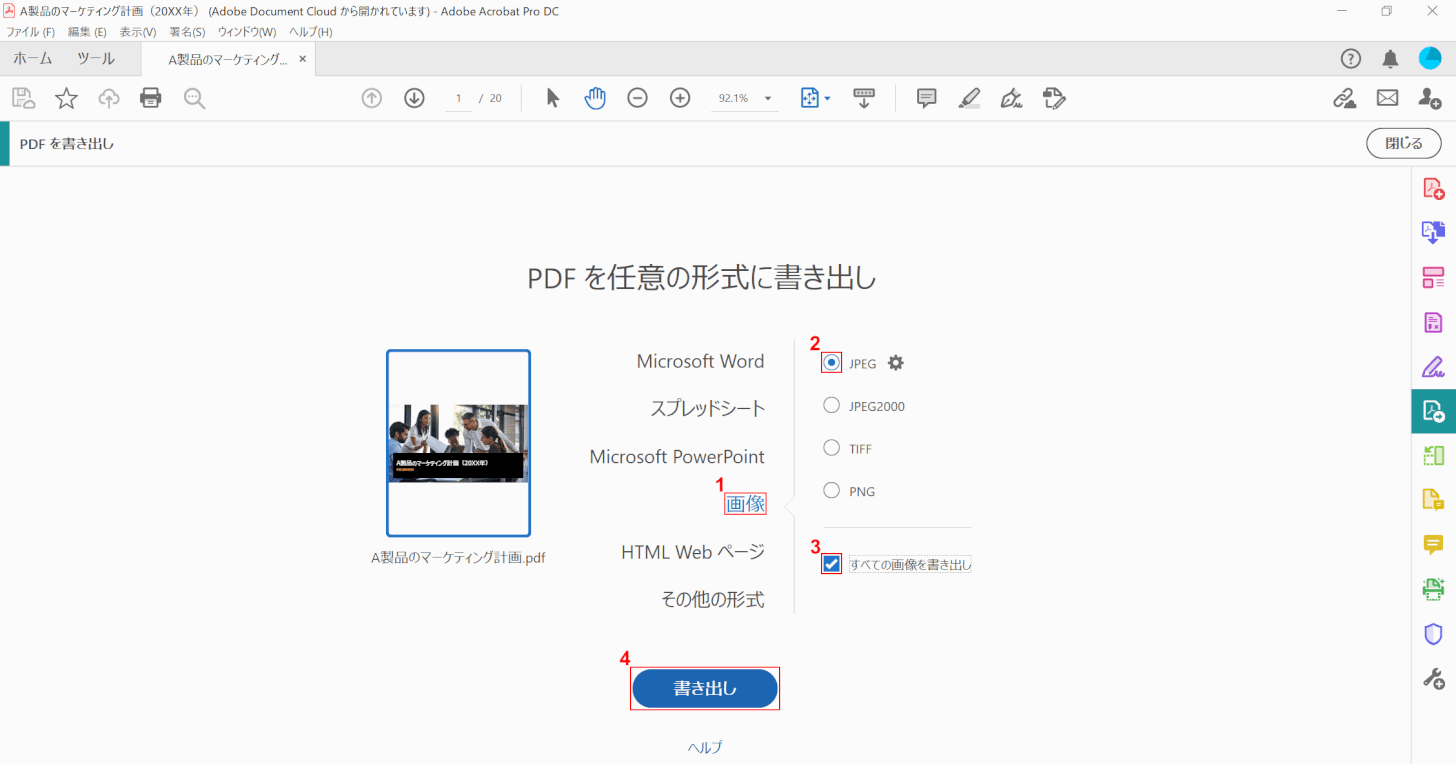Click the zoom in plus icon
Viewport: 1456px width, 764px height.
680,98
